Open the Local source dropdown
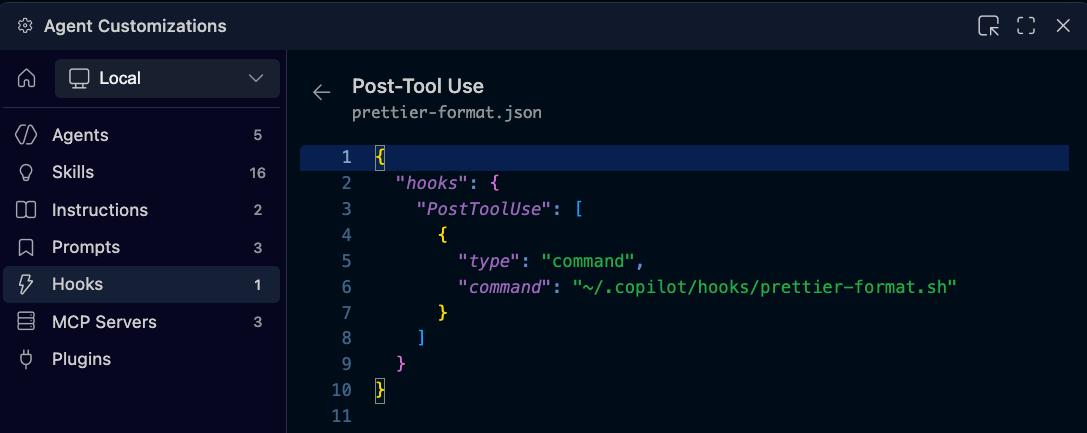 [167, 78]
